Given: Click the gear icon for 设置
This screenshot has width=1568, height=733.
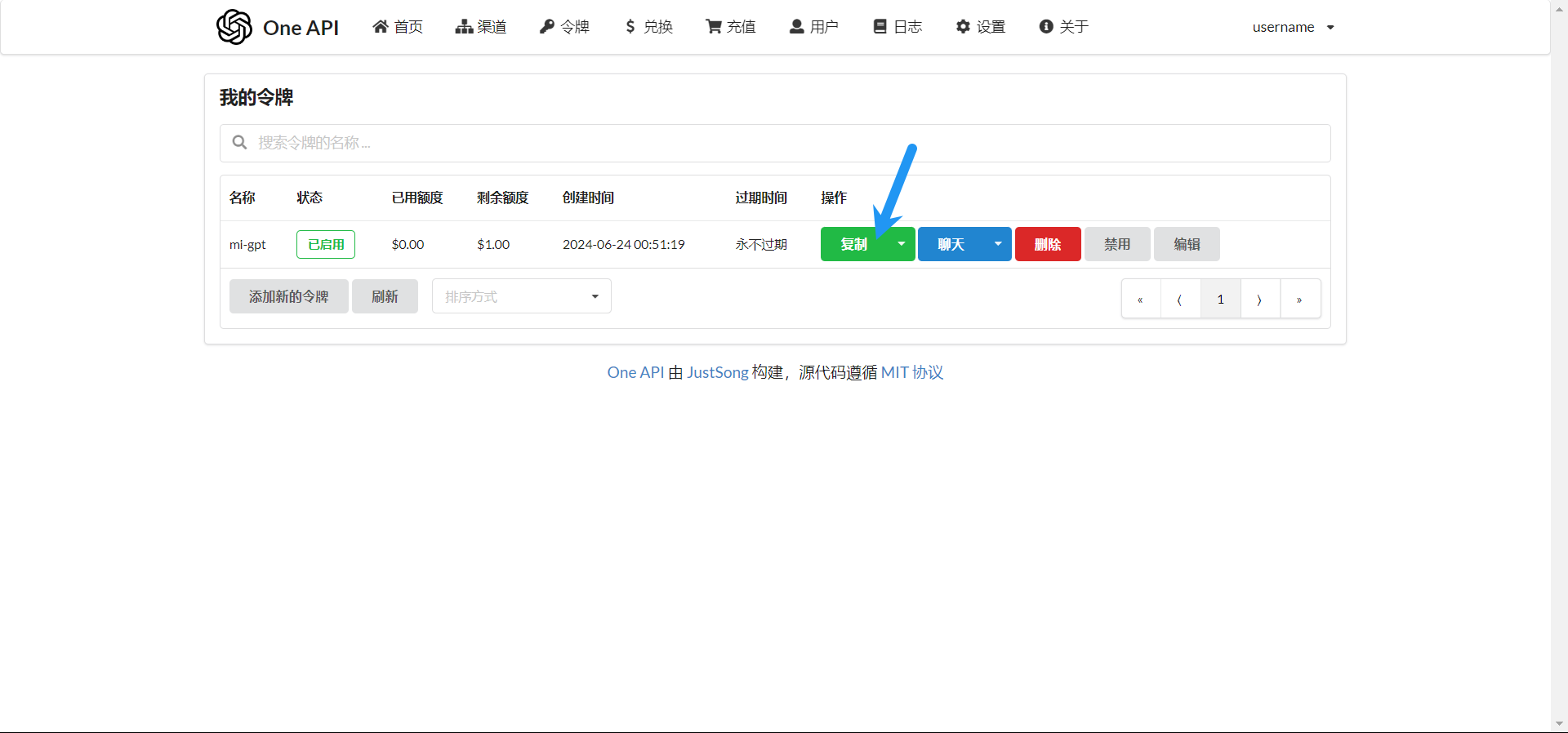Looking at the screenshot, I should 964,27.
